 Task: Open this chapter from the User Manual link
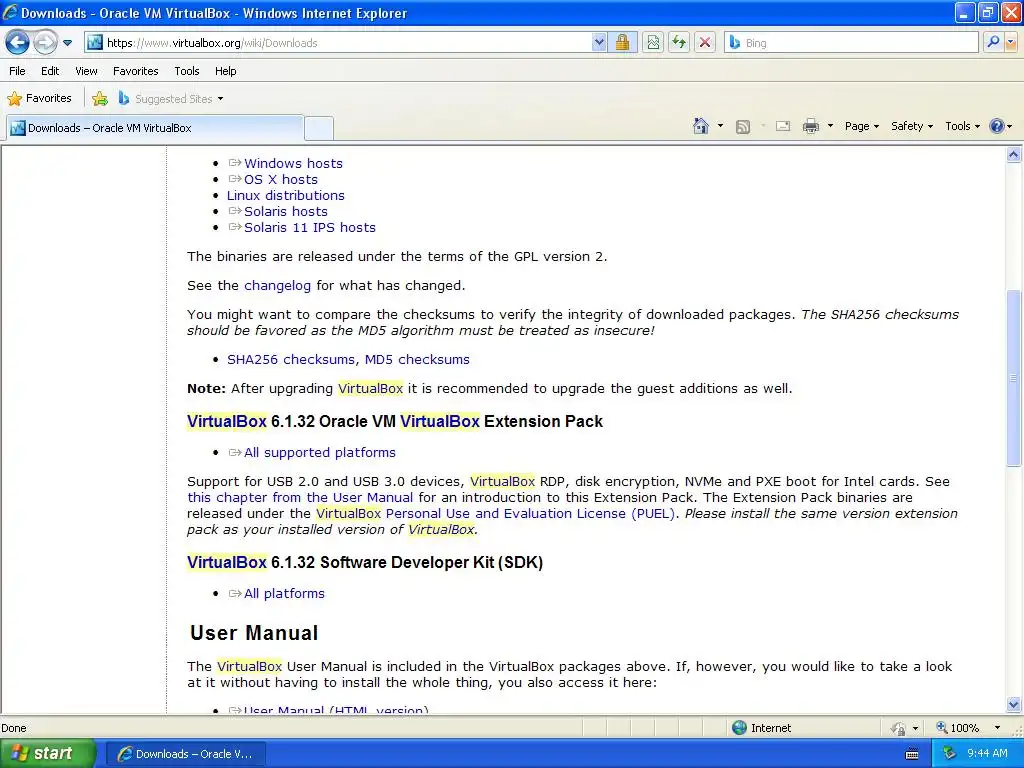click(x=300, y=498)
